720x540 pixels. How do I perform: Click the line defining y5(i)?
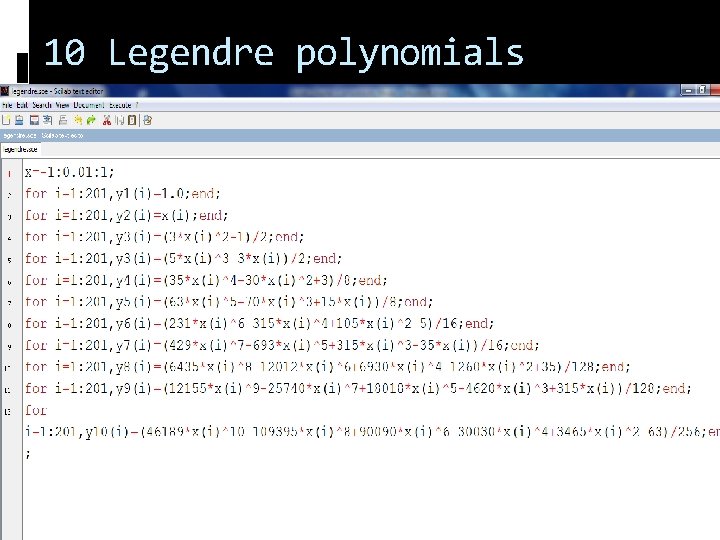pos(229,302)
